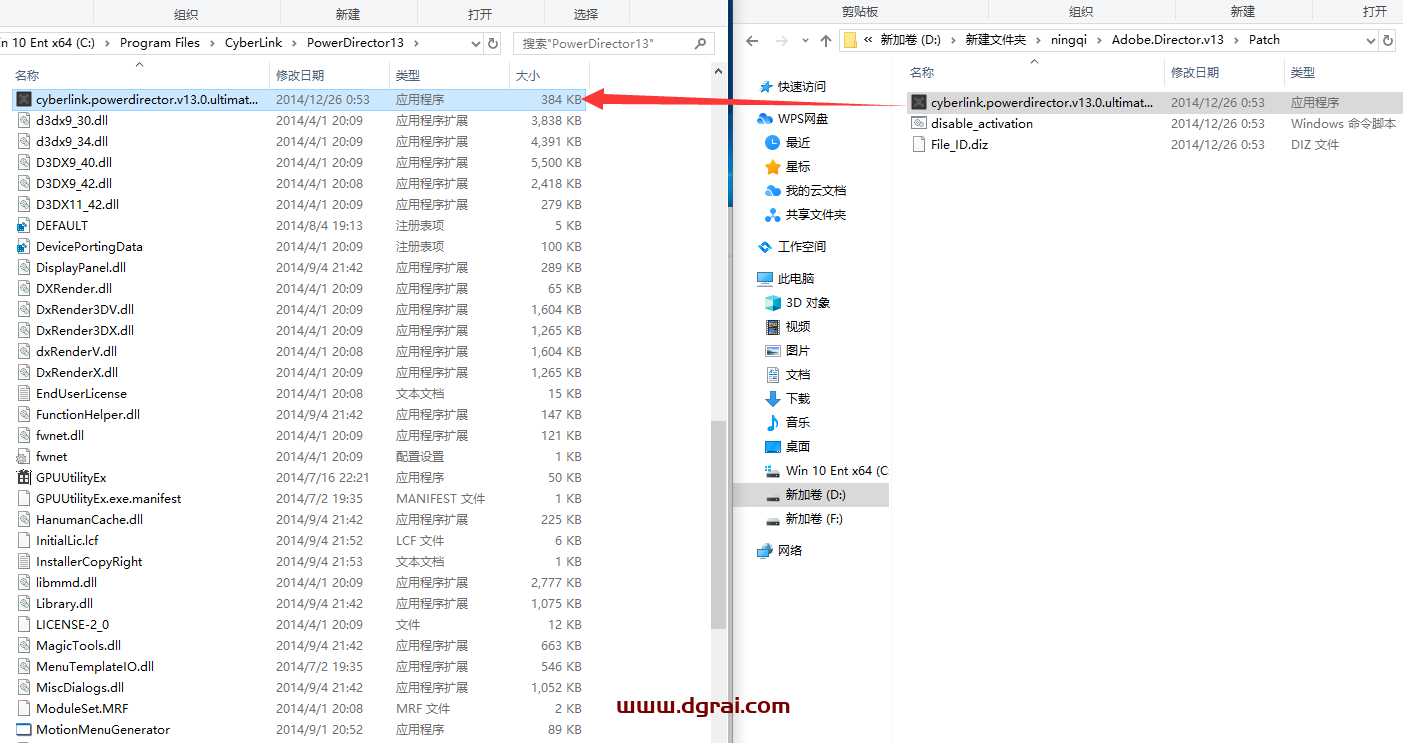Select MagicTools.dll file row
The height and width of the screenshot is (743, 1403).
[299, 645]
